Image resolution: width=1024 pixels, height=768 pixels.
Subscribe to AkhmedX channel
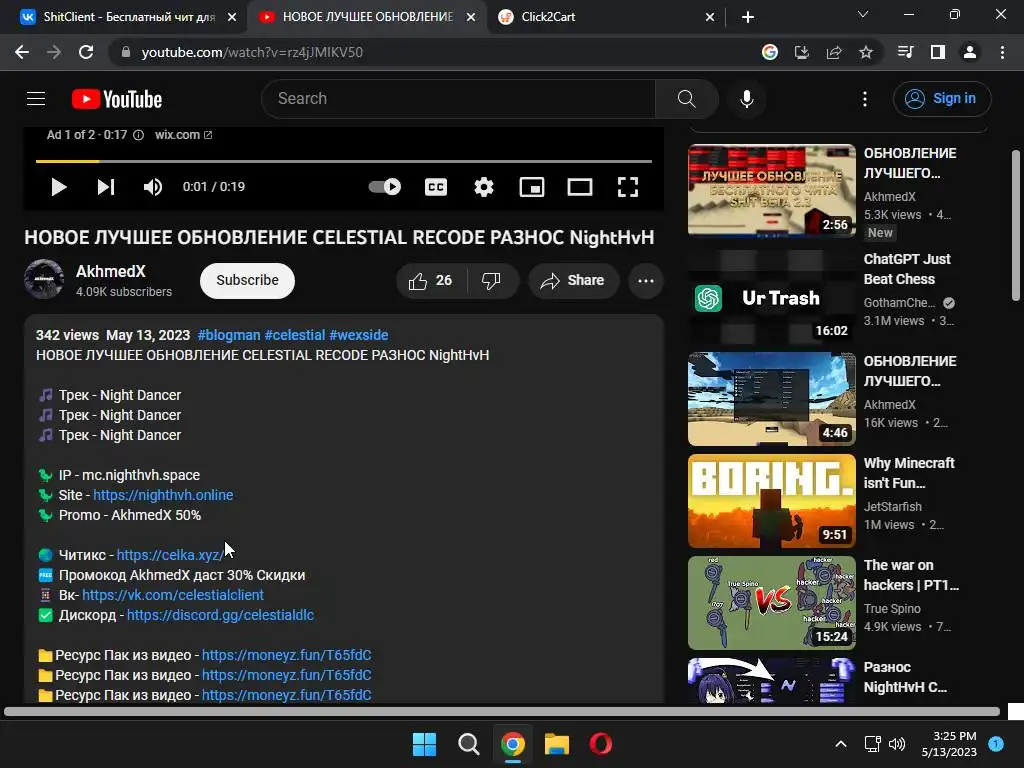click(x=248, y=280)
